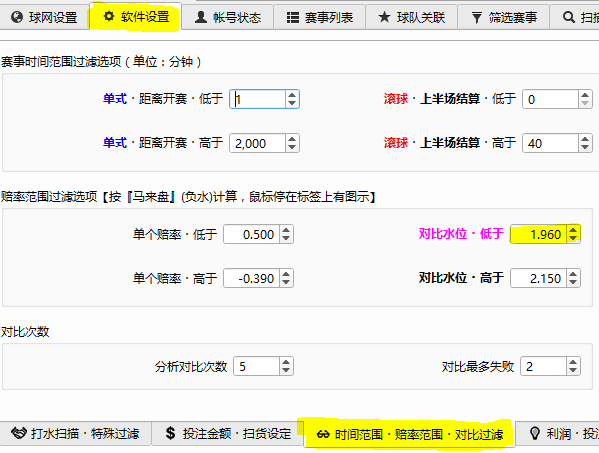Focus the 滚球·上半场结算·低于 field

(x=550, y=99)
